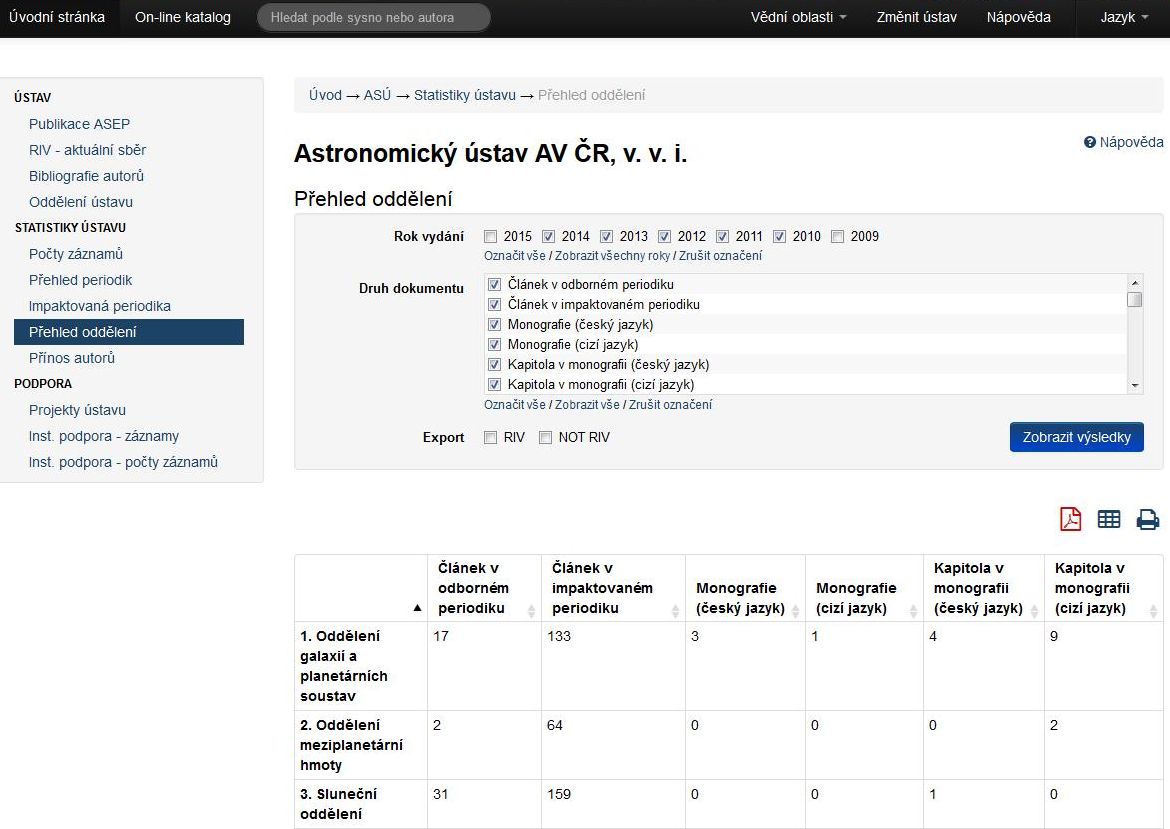This screenshot has width=1170, height=829.
Task: Click the Zobrazit výsledky button
Action: point(1077,437)
